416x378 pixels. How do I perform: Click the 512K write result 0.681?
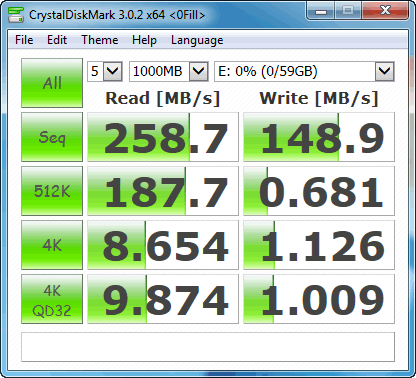[x=319, y=191]
